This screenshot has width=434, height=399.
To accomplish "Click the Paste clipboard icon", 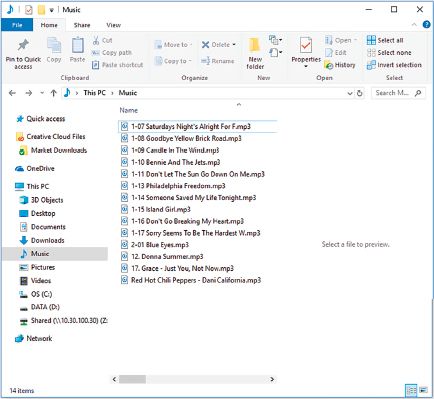I will (77, 45).
